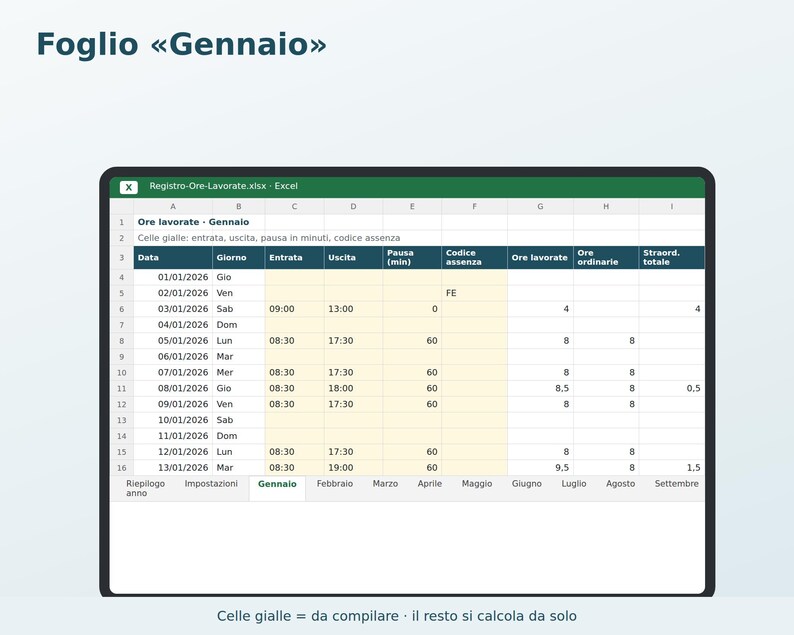Select column A header
This screenshot has height=635, width=794.
(x=173, y=207)
